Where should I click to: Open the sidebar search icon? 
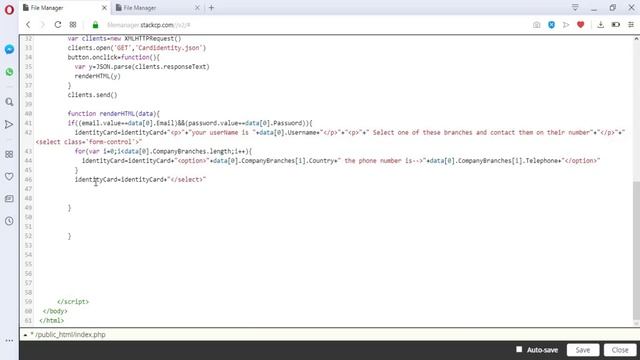pos(9,102)
